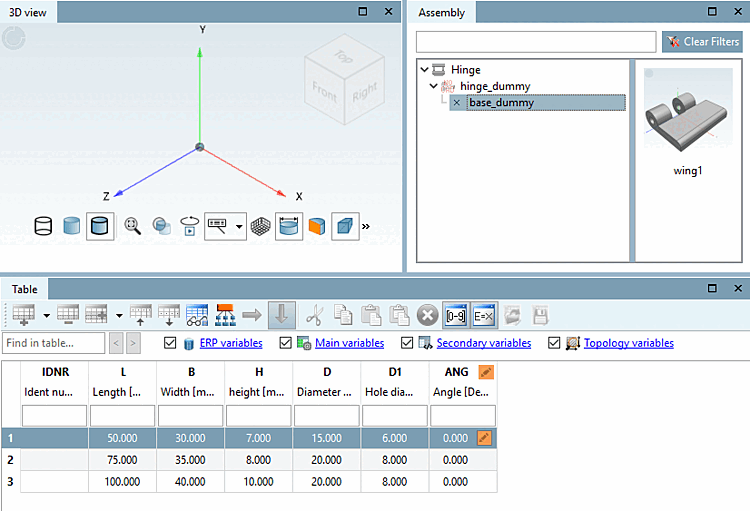The width and height of the screenshot is (750, 511).
Task: Click the grayed refresh icon in table toolbar
Action: [x=512, y=315]
